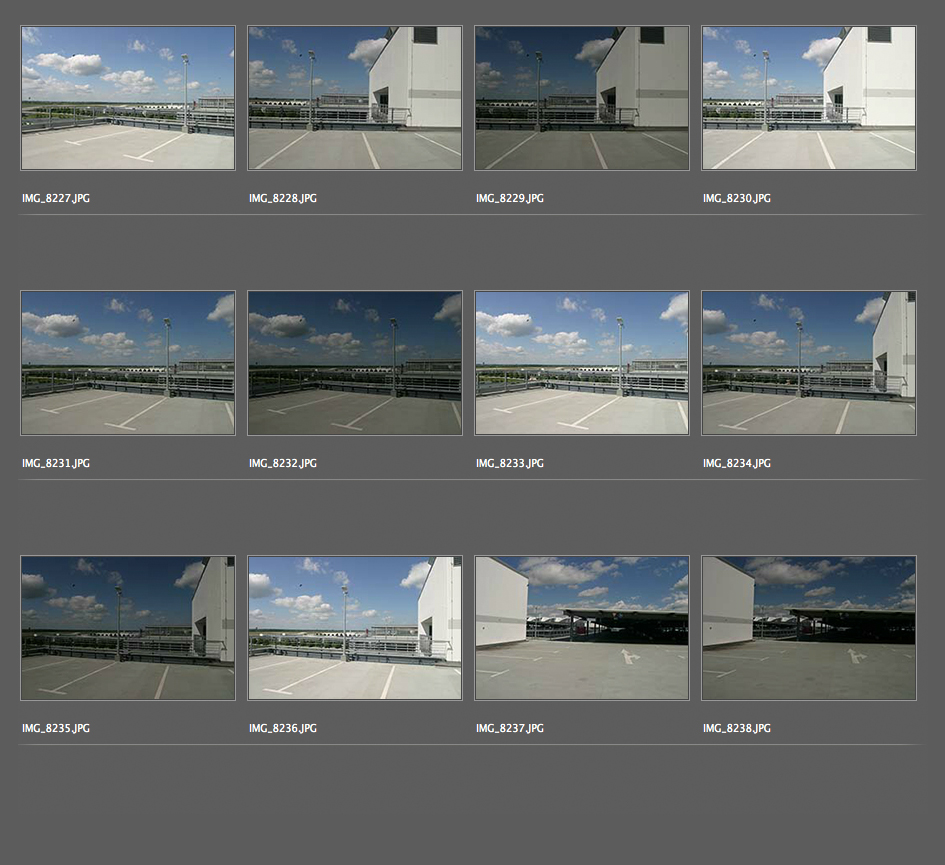
Task: Choose the IMG_8230.JPG photo thumbnail
Action: 809,98
